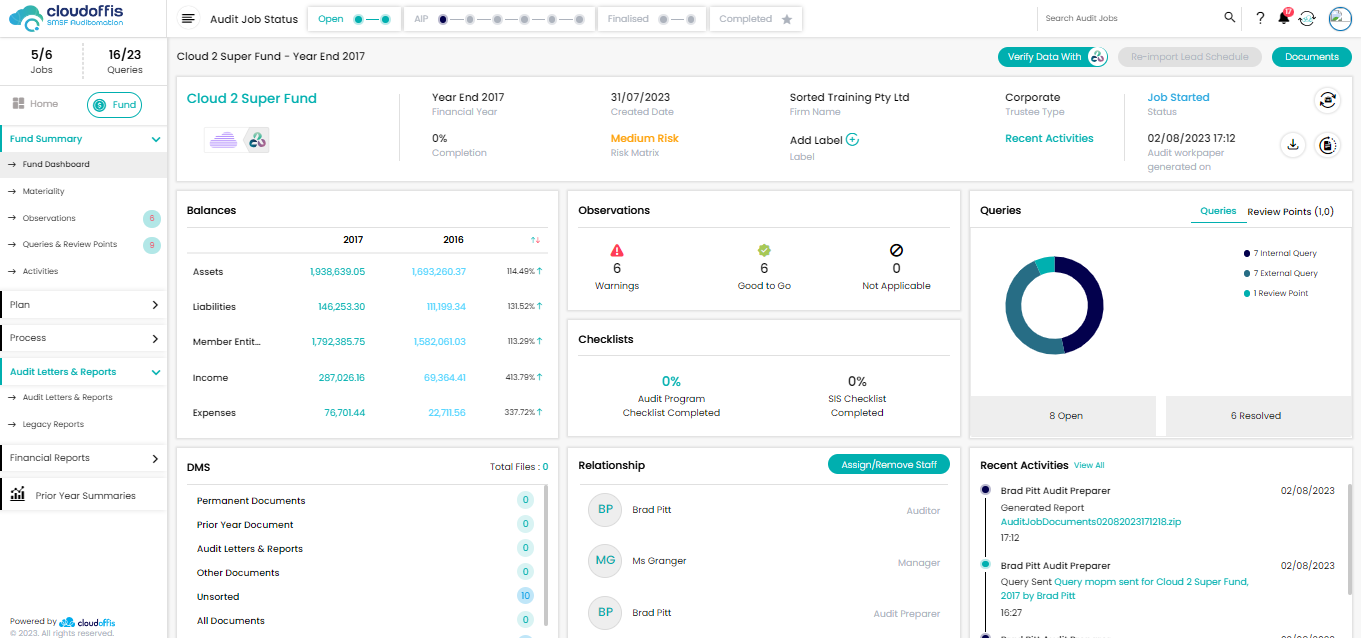Click the Medium Risk matrix text
This screenshot has width=1361, height=638.
click(644, 139)
